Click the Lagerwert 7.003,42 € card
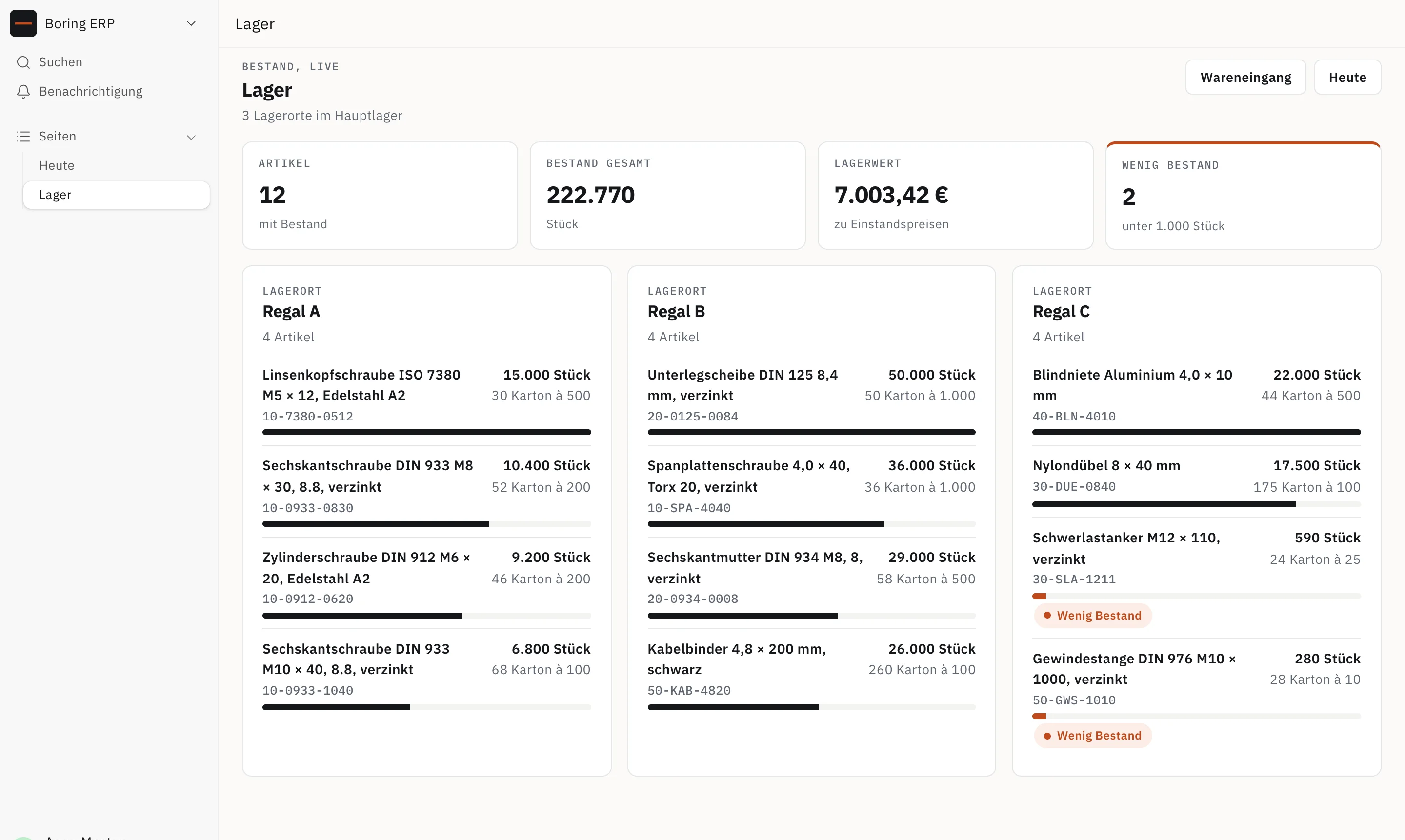1405x840 pixels. [x=955, y=195]
